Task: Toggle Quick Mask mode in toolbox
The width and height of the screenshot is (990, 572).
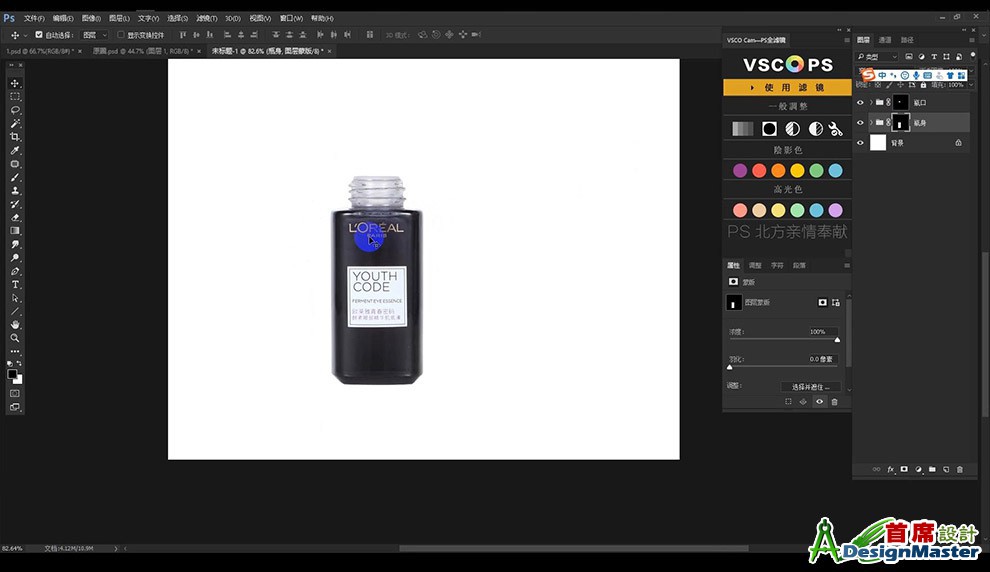Action: click(x=15, y=393)
